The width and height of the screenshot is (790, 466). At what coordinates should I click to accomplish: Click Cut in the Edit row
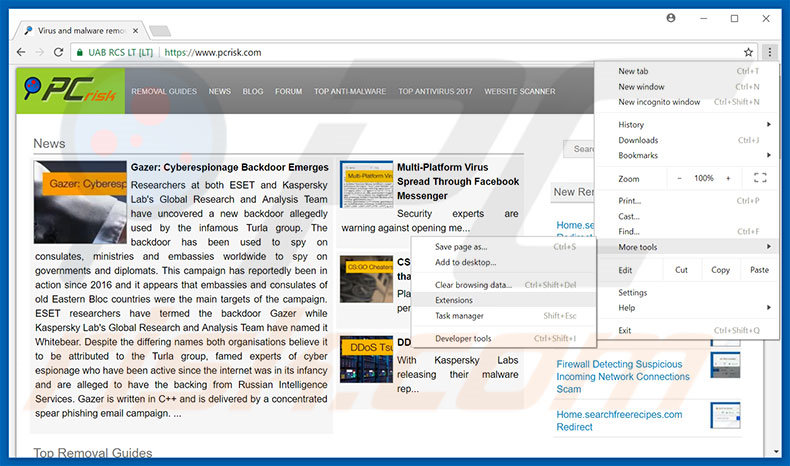point(681,270)
